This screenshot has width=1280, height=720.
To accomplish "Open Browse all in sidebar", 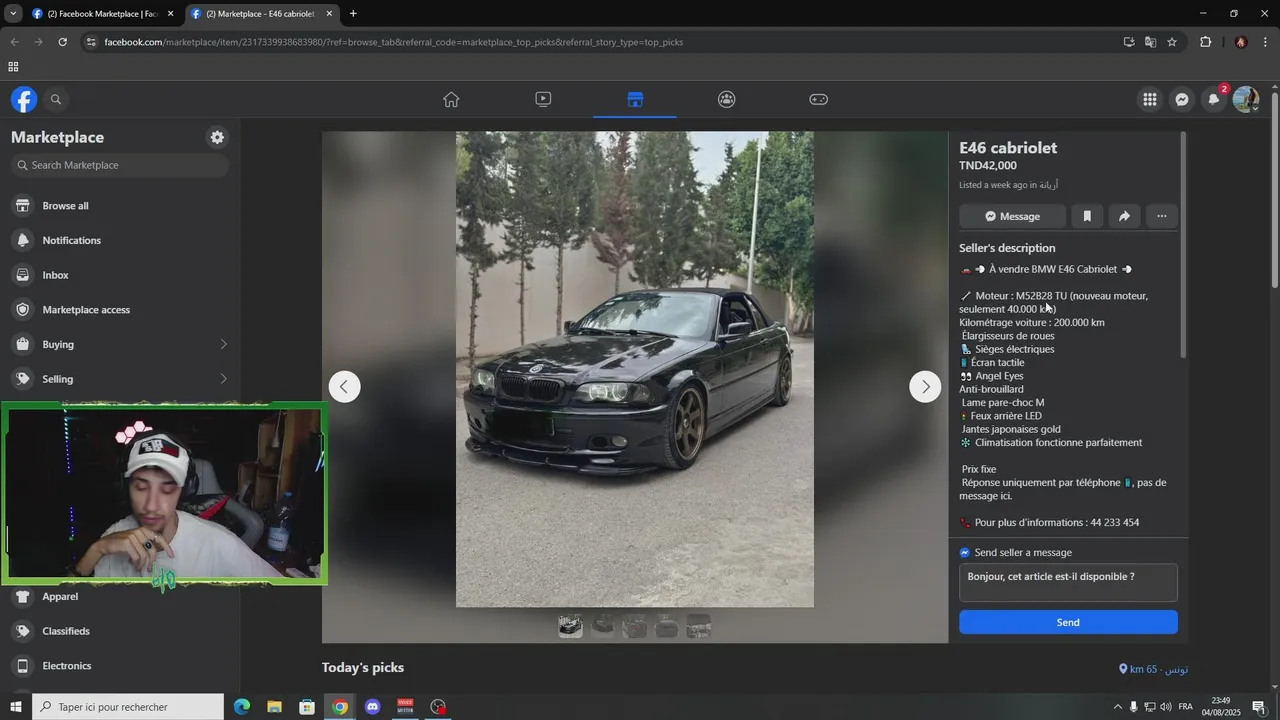I will point(120,206).
